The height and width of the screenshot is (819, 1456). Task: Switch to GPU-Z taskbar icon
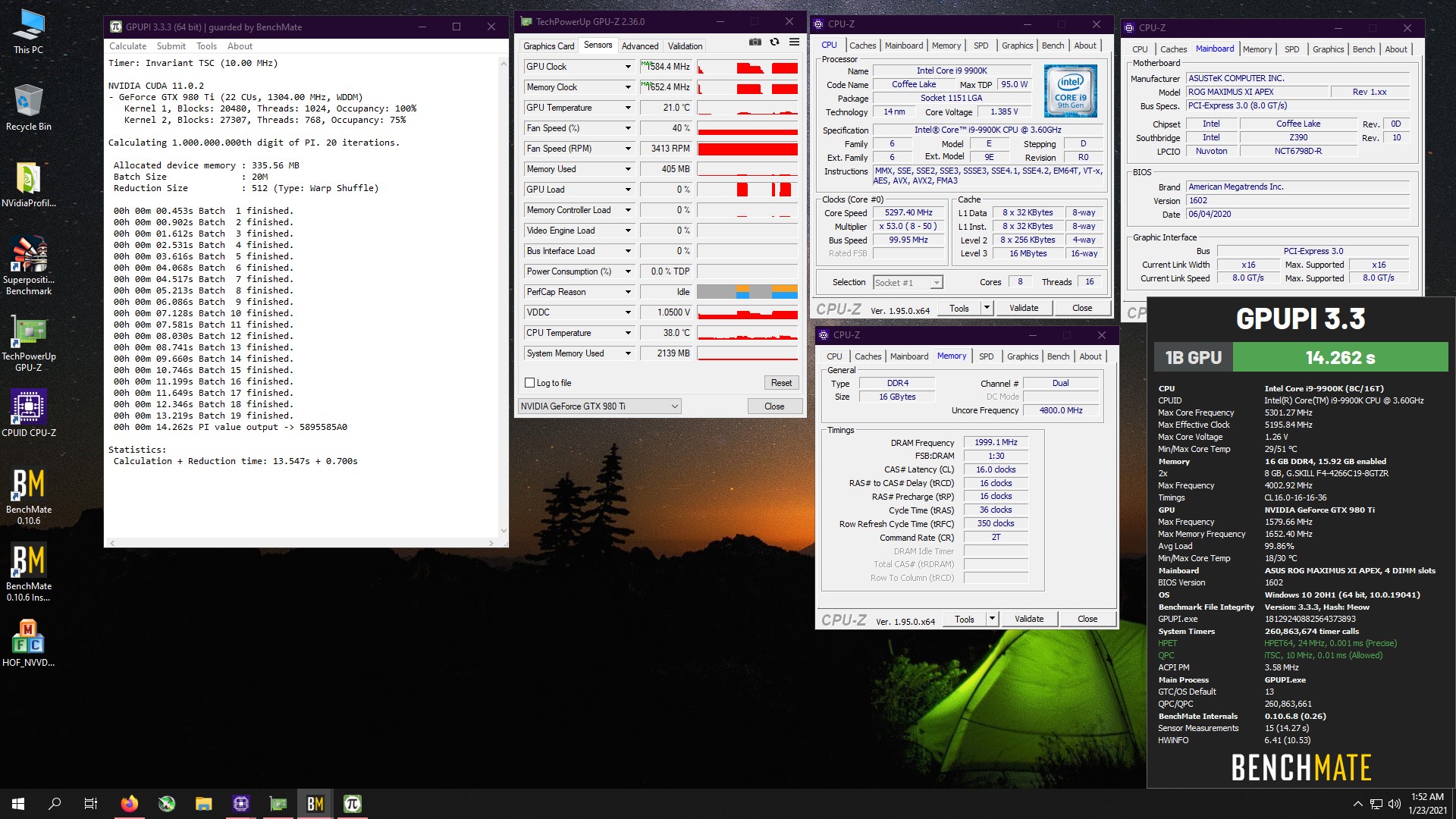point(278,804)
